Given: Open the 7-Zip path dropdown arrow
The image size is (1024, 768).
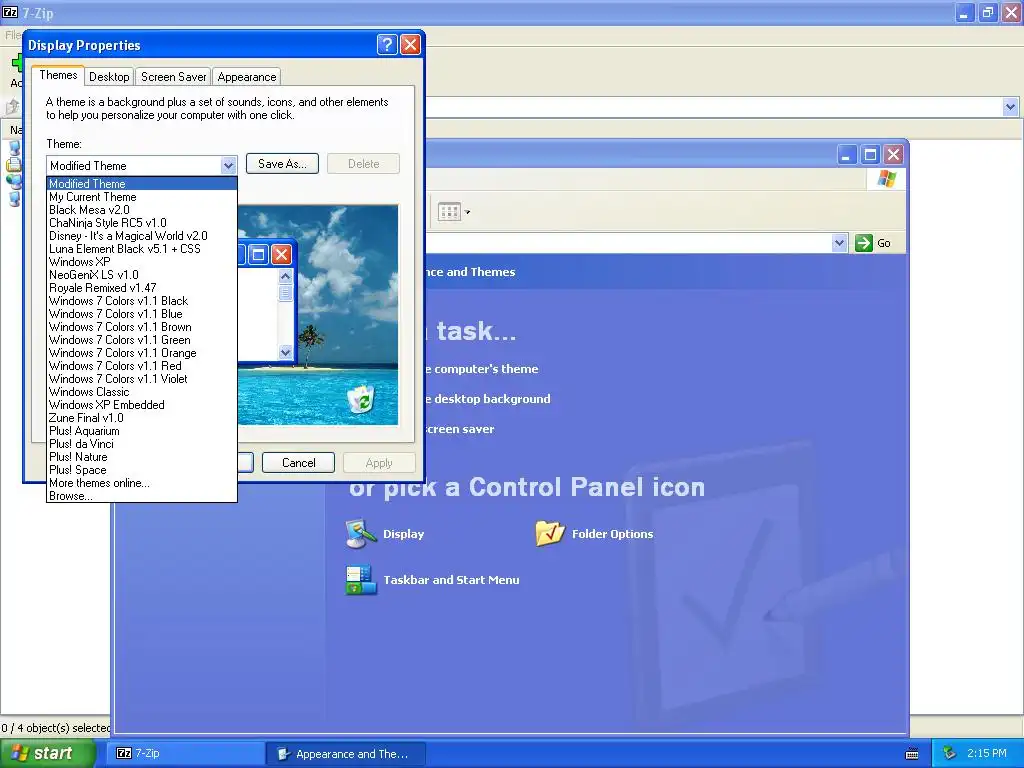Looking at the screenshot, I should 1010,107.
